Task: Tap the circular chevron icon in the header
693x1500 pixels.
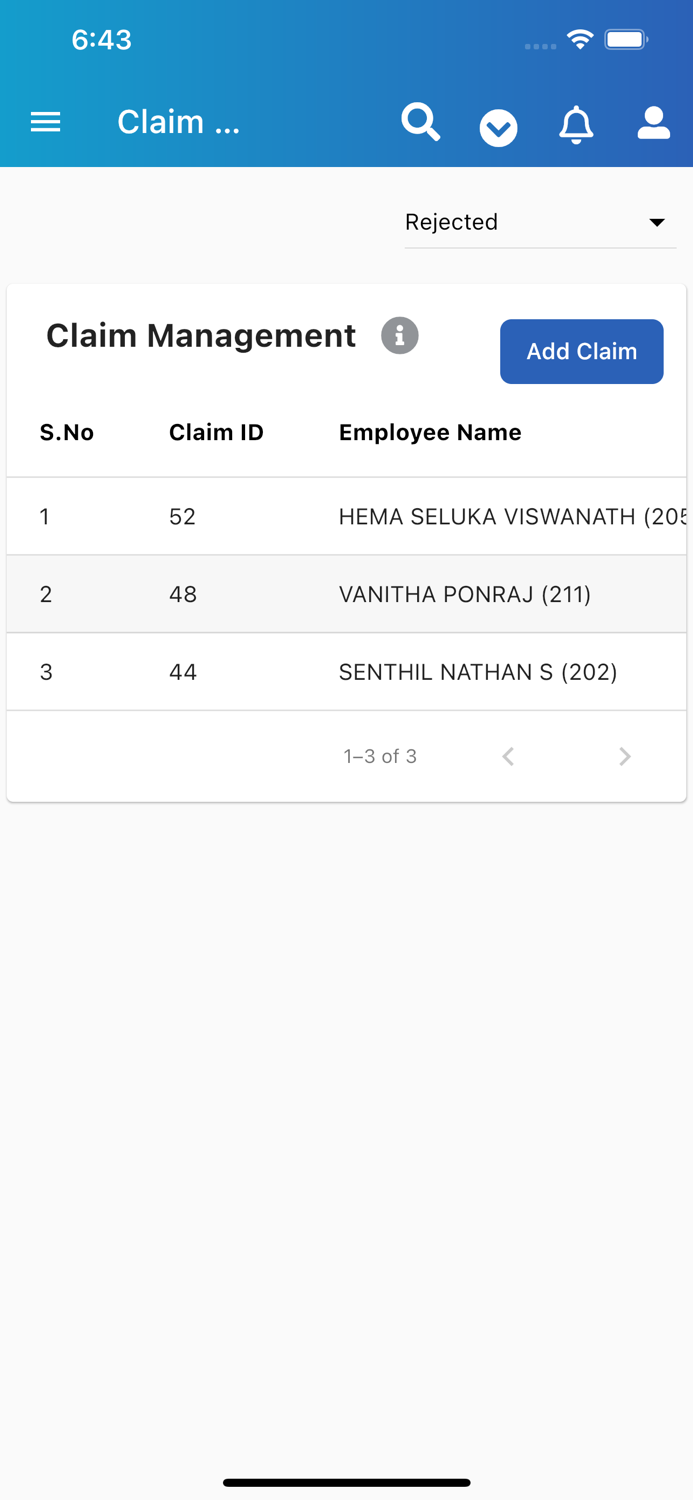Action: (x=498, y=128)
